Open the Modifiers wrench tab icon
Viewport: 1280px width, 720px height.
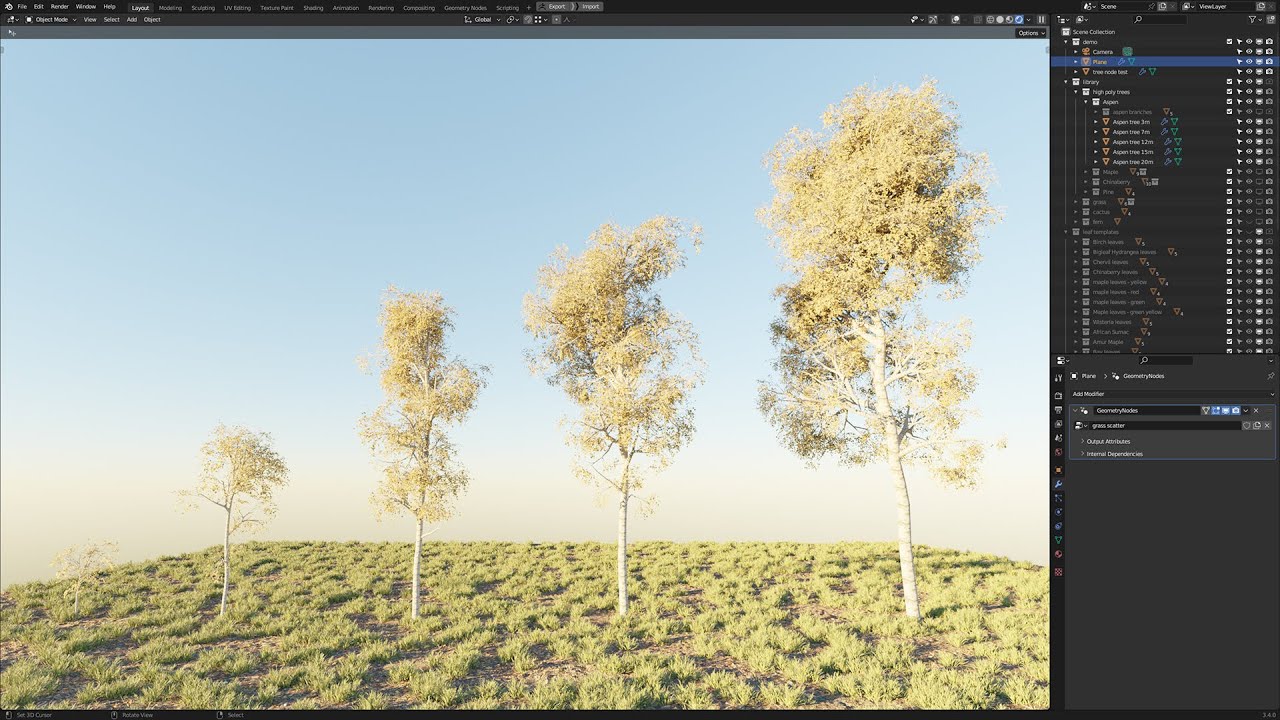tap(1058, 484)
